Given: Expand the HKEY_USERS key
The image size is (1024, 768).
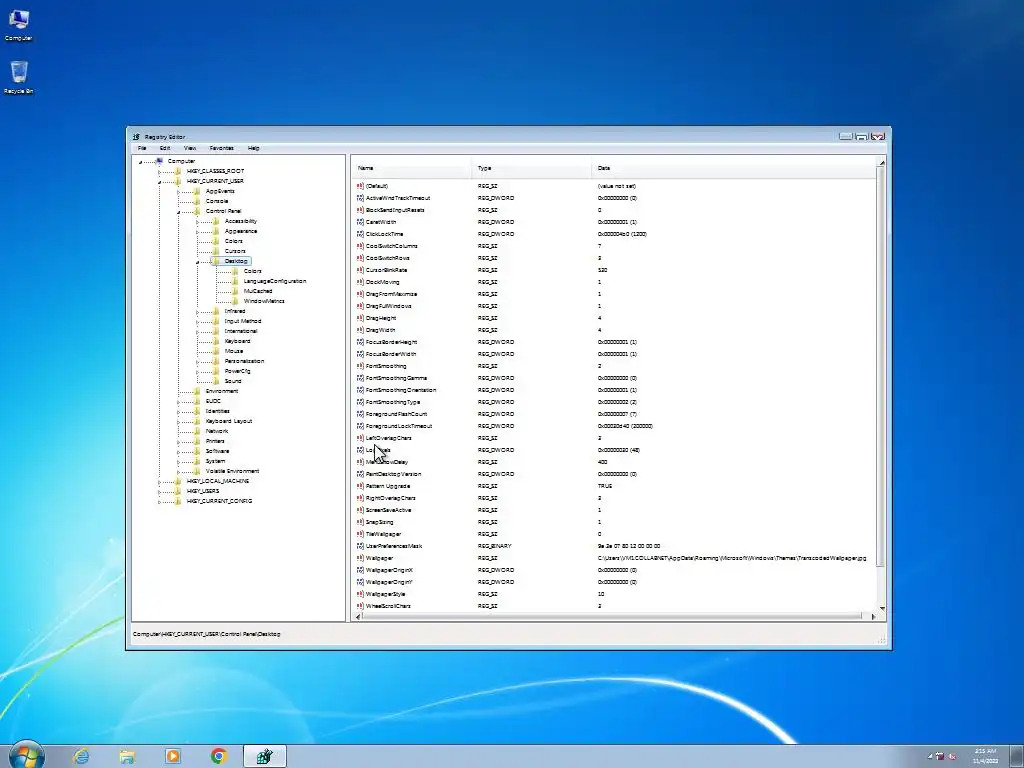Looking at the screenshot, I should point(159,492).
